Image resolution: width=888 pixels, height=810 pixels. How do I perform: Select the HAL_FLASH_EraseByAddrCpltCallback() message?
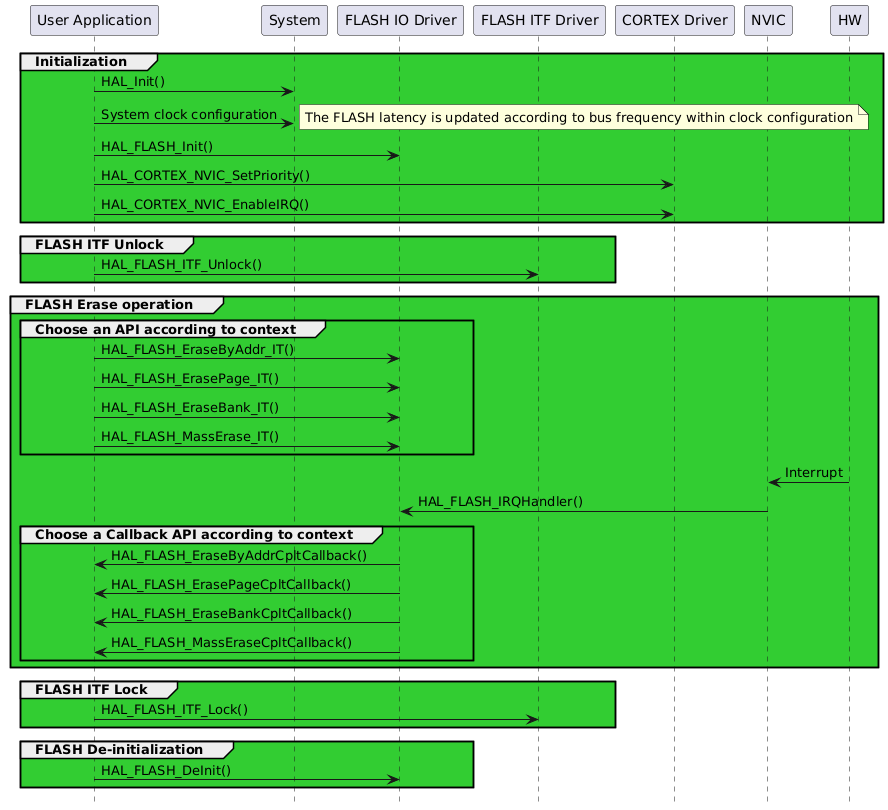239,556
